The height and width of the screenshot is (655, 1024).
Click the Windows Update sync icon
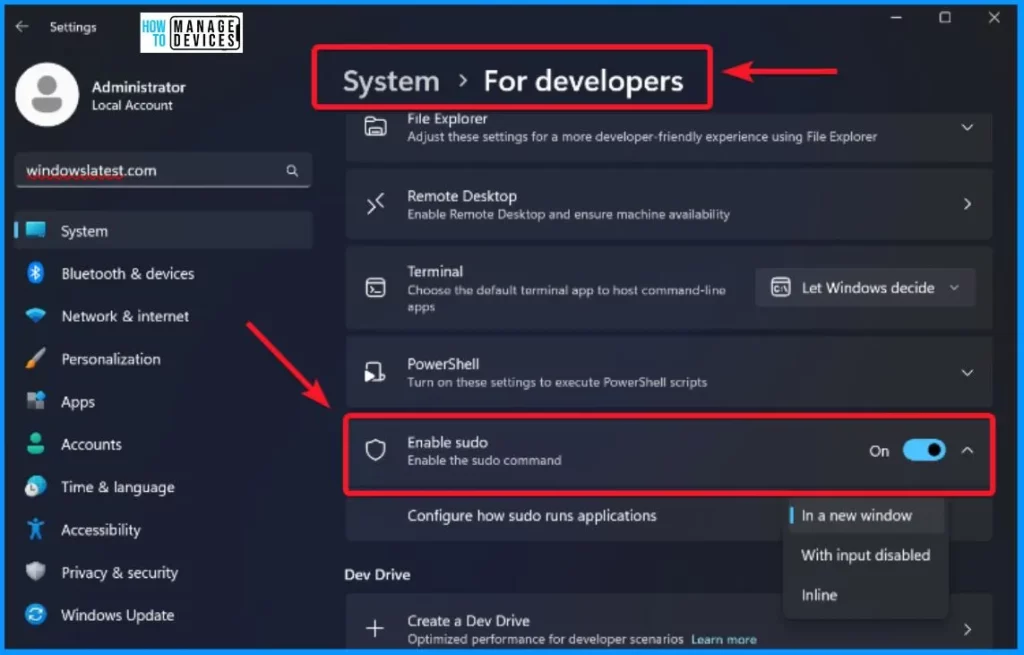(x=36, y=615)
